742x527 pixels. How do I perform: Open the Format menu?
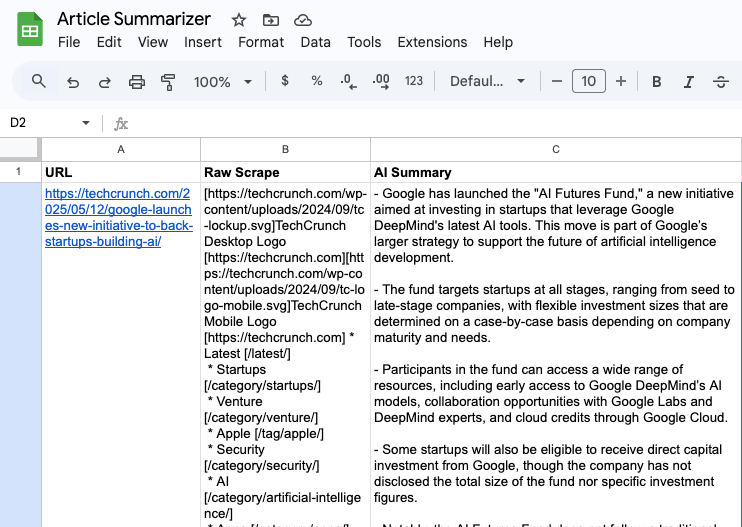tap(261, 42)
